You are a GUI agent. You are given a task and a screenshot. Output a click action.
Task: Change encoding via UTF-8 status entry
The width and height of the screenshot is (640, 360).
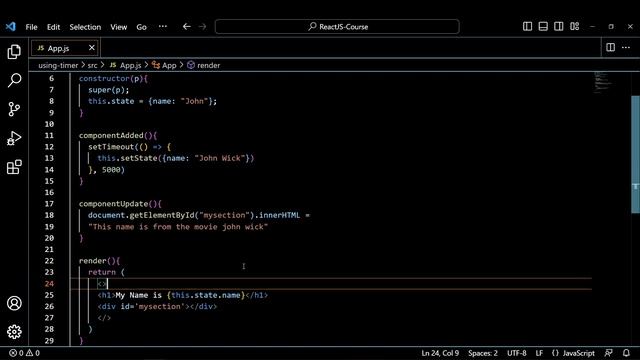click(x=516, y=353)
